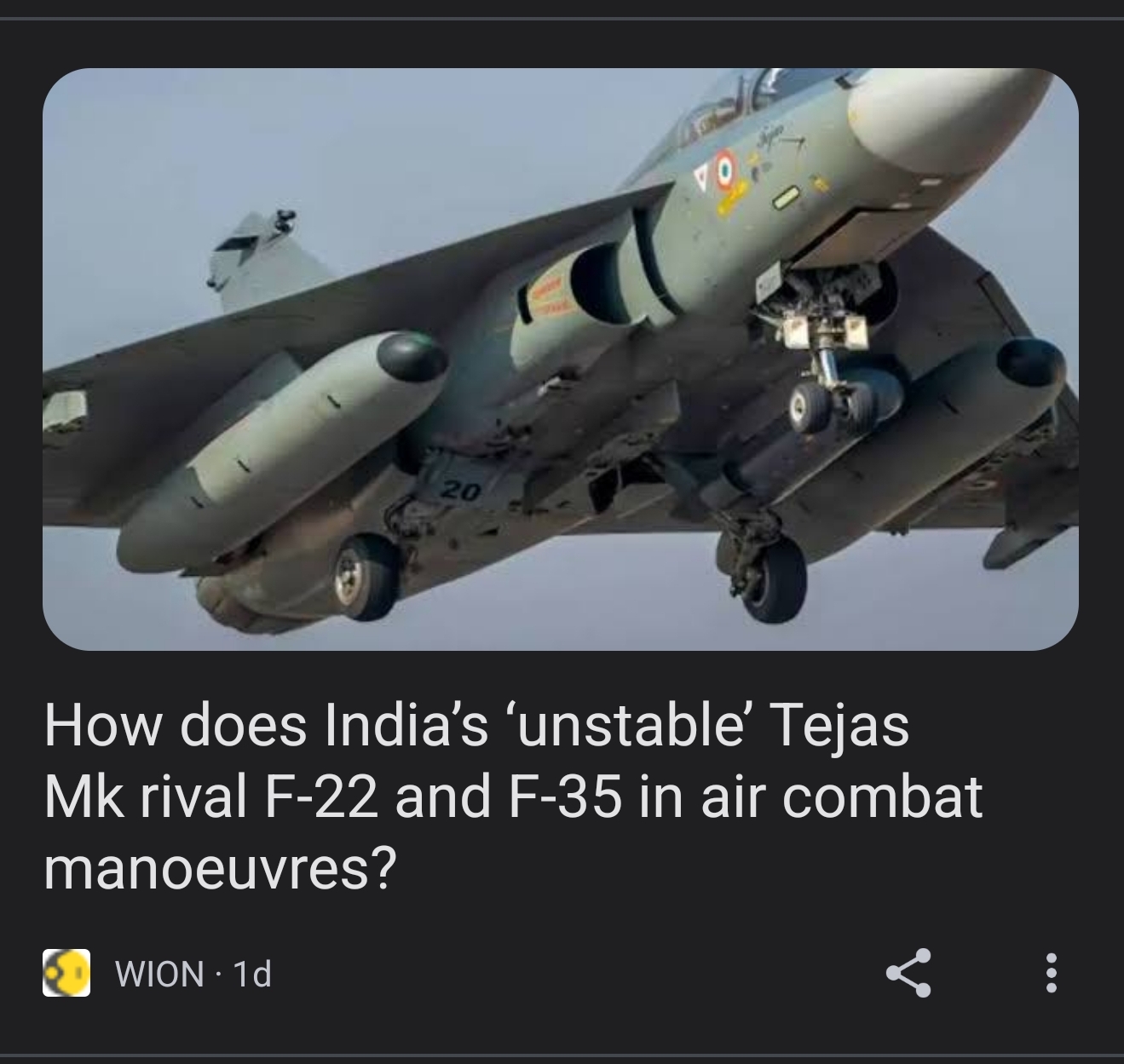This screenshot has height=1064, width=1124.
Task: Tap the number 20 marking on the jet
Action: pyautogui.click(x=462, y=492)
